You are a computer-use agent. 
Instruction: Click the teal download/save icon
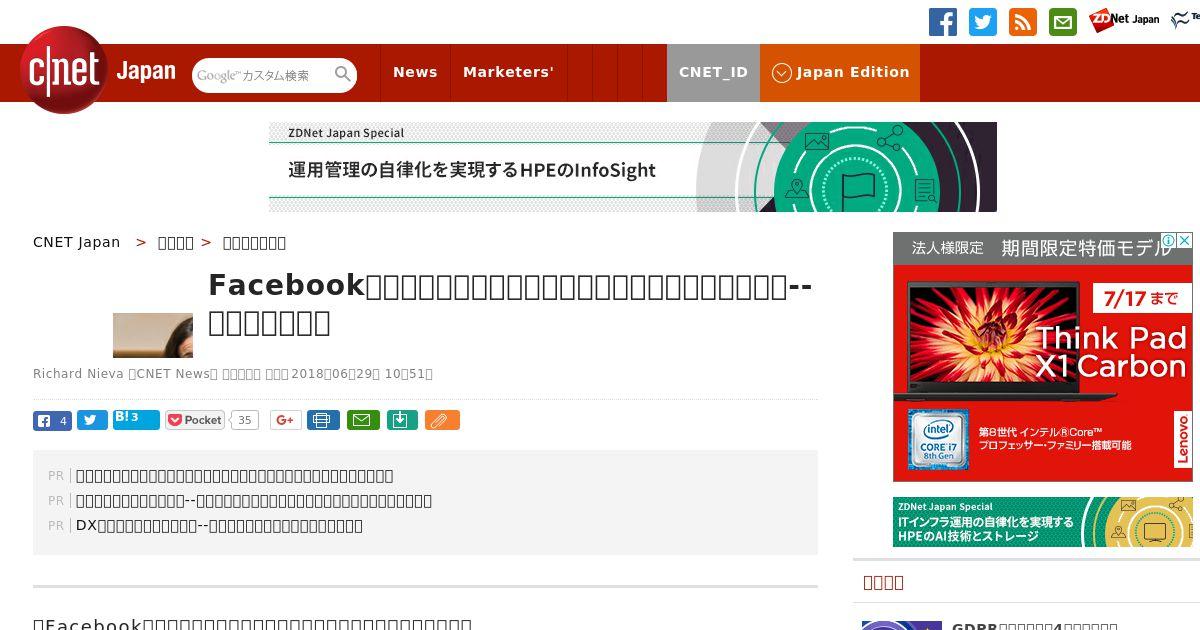[401, 420]
